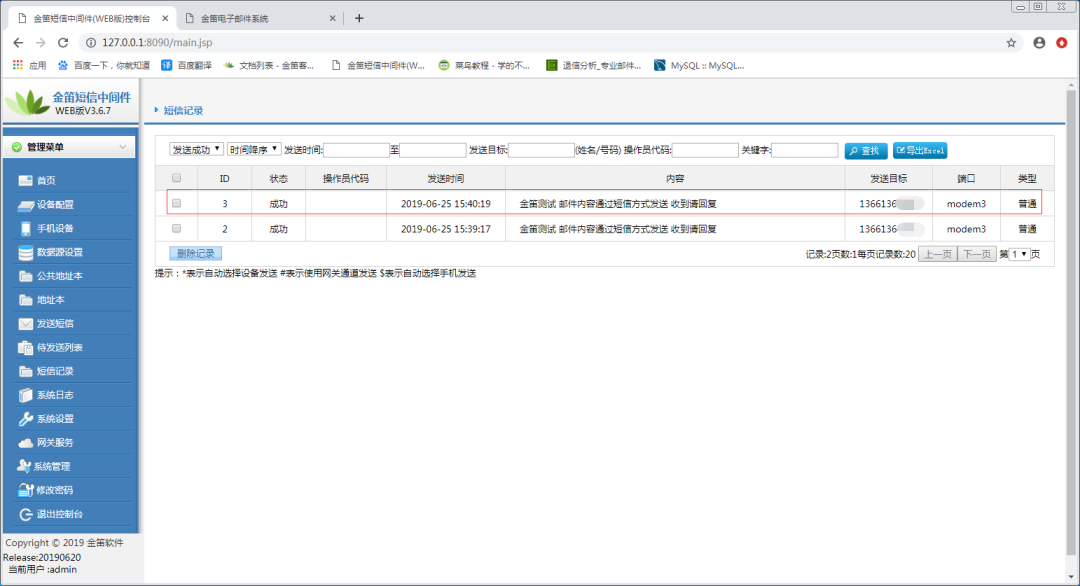Open the 网关服务 cloud icon
This screenshot has height=586, width=1080.
click(x=25, y=443)
